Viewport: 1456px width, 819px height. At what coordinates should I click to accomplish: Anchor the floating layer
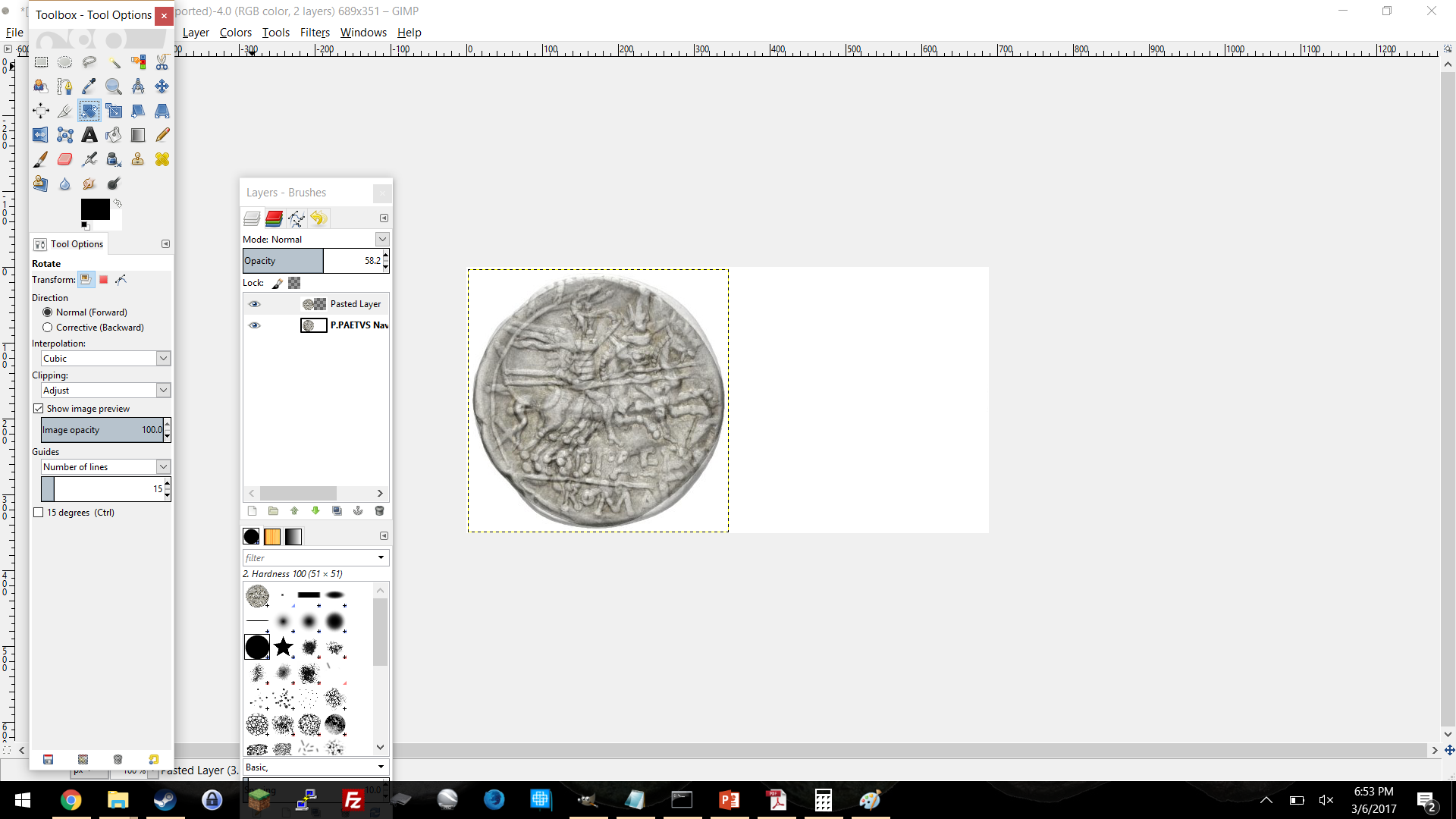click(358, 511)
